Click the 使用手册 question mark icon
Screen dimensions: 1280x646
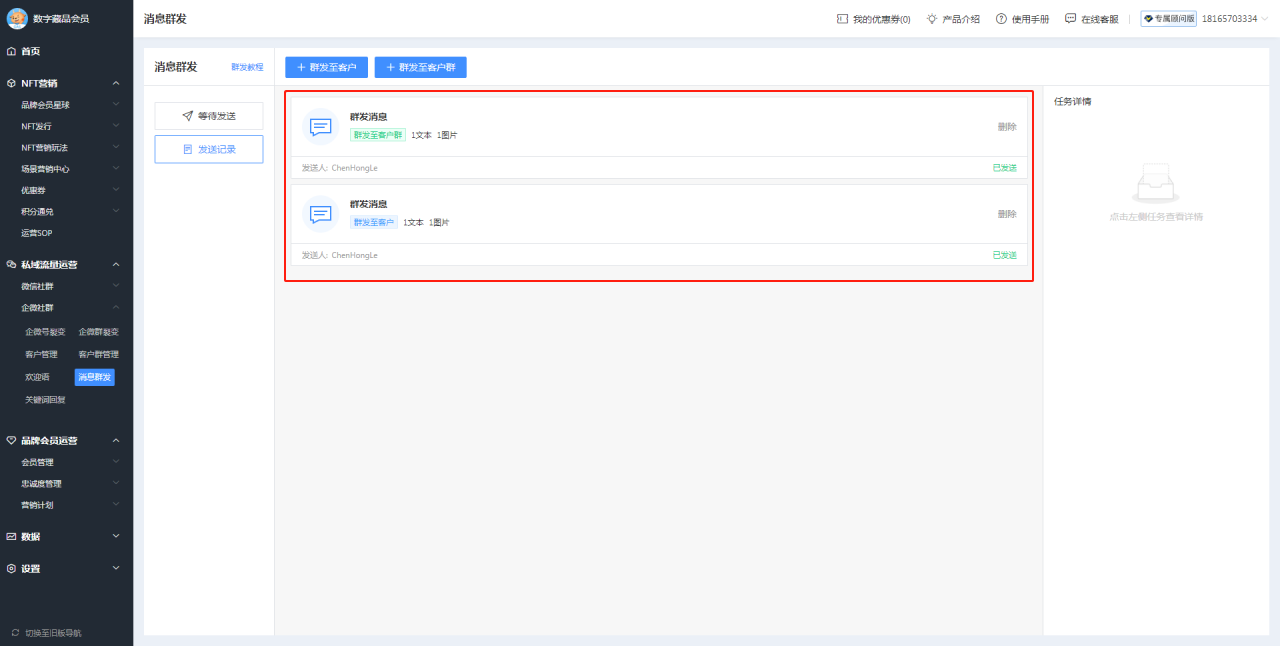[999, 18]
